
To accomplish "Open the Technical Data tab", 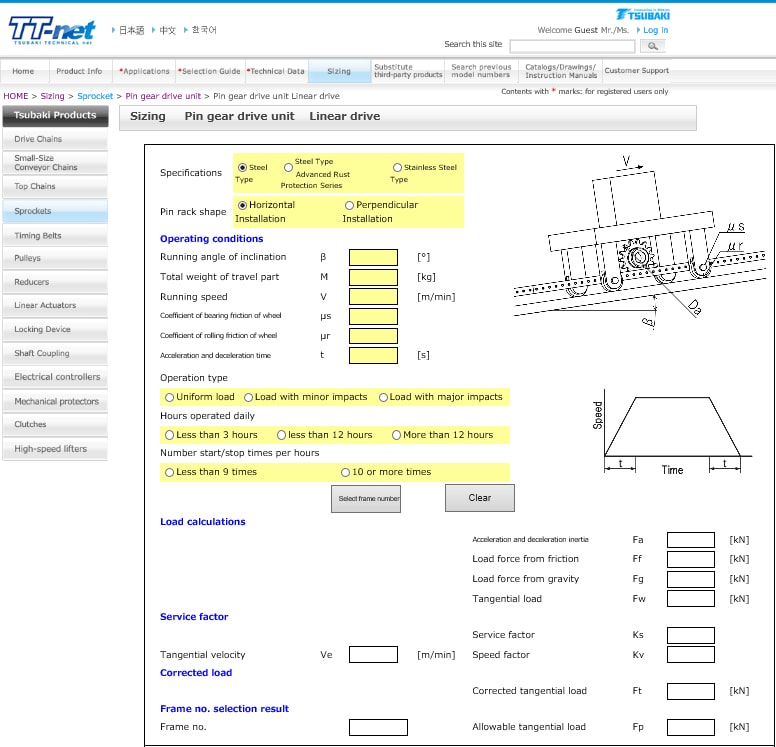I will 276,71.
